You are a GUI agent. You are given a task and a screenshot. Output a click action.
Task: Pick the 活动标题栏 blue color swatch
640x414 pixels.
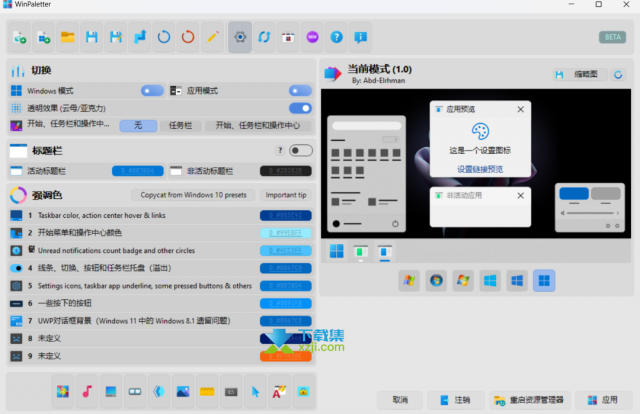138,171
